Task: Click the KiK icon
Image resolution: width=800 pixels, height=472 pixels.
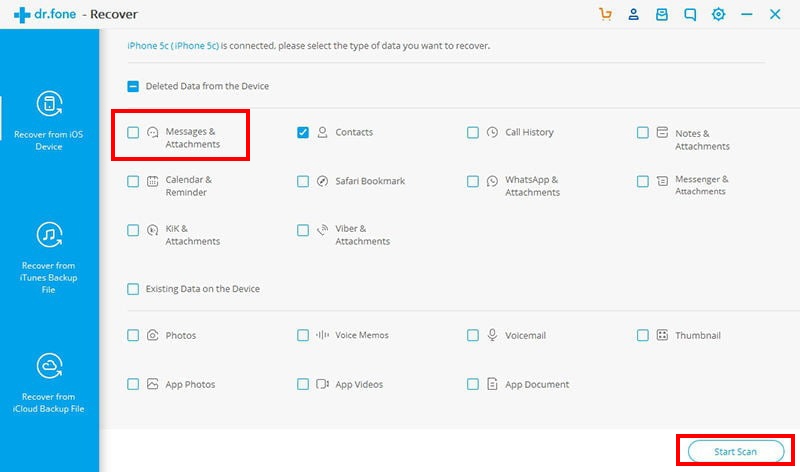Action: click(153, 230)
